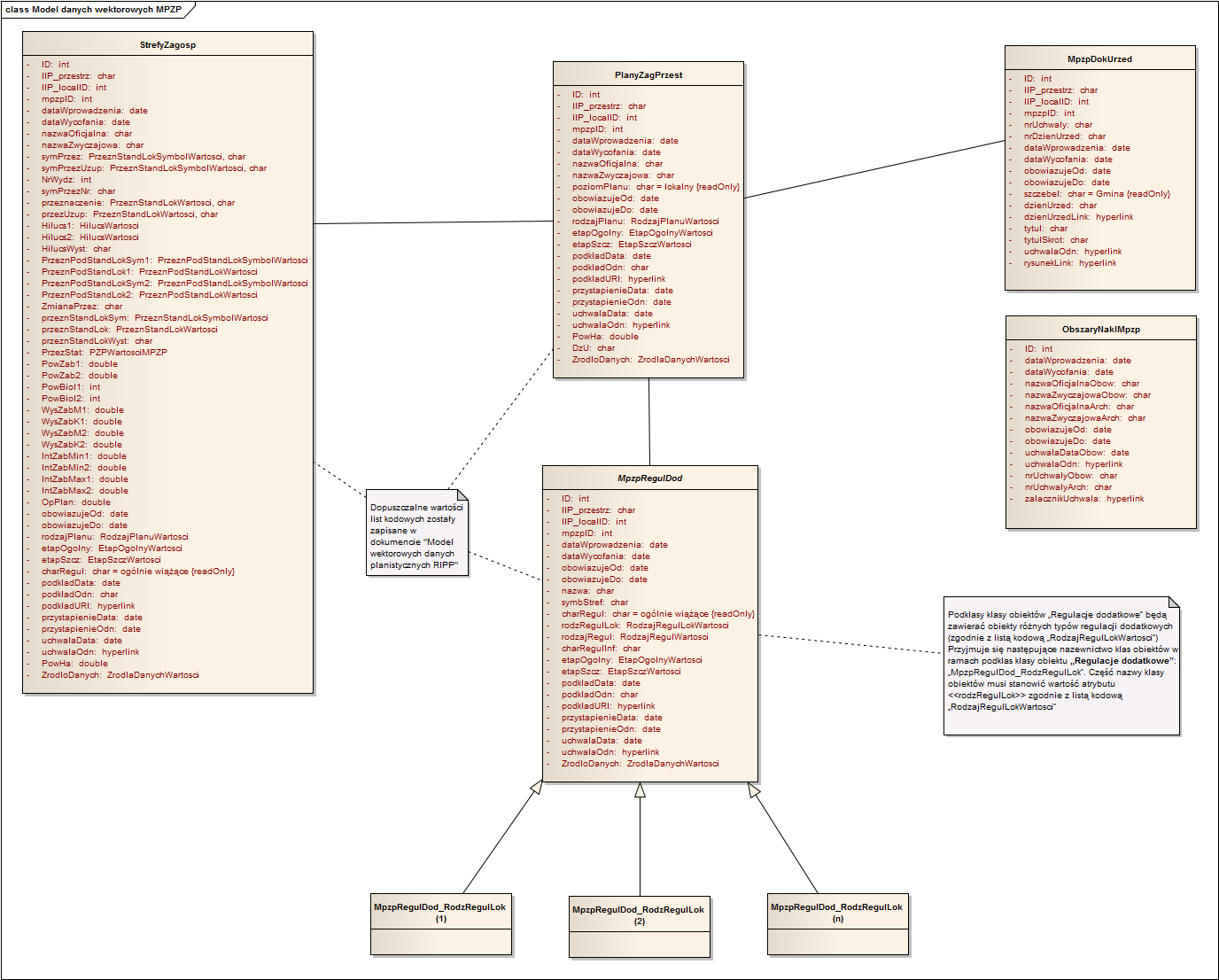Select the diagram frame label 'class Model danych wektorowych MPZP'
This screenshot has width=1219, height=980.
[93, 10]
